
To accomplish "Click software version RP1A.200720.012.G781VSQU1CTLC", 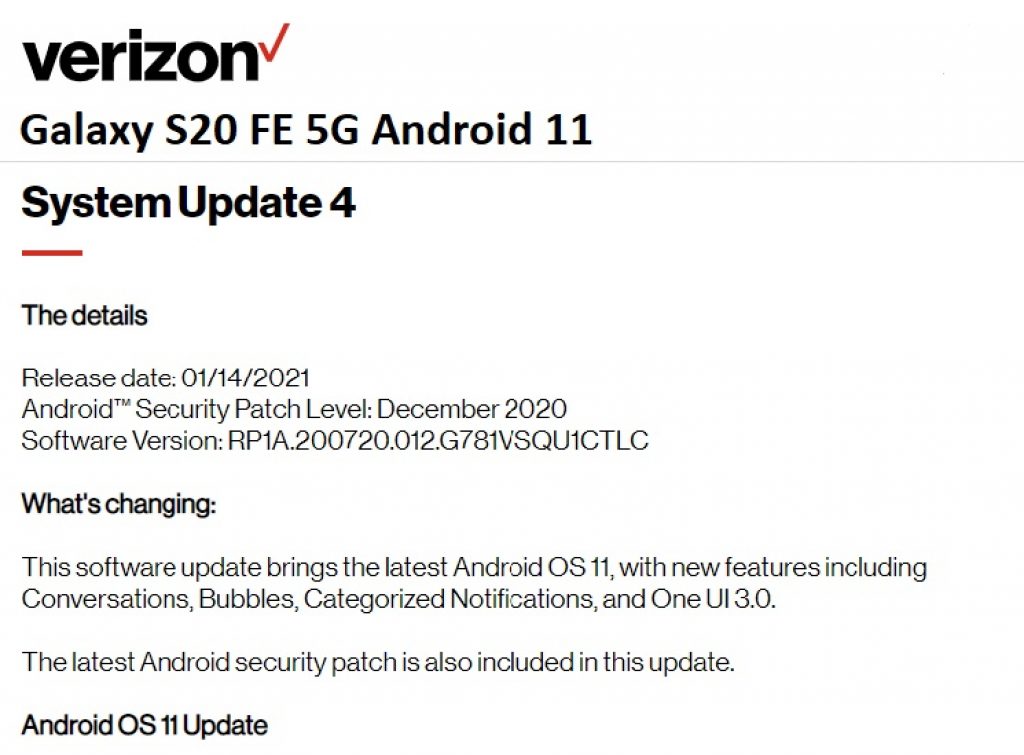I will pos(438,441).
